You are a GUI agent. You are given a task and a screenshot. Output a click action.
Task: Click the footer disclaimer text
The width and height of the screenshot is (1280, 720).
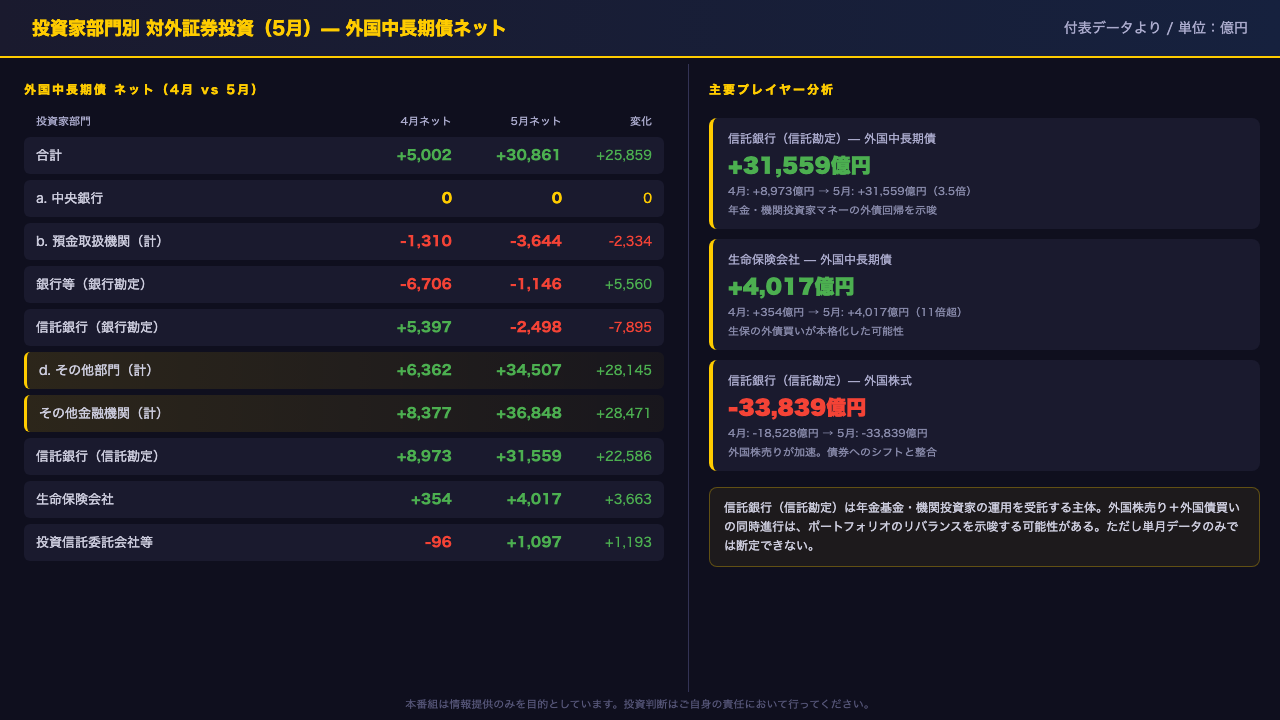640,704
